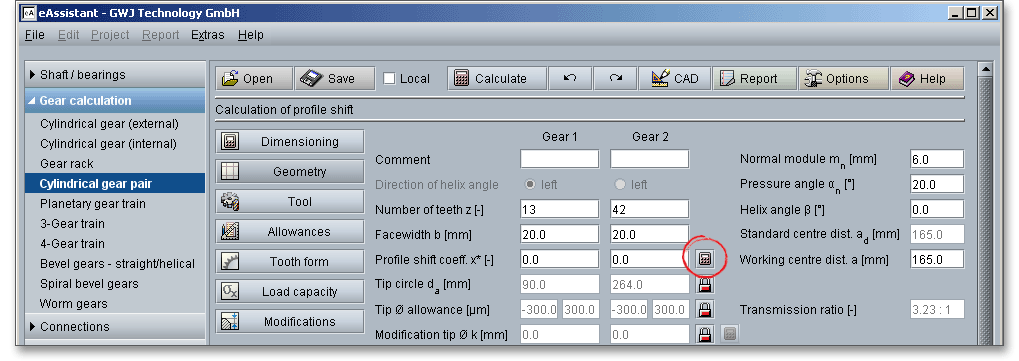Click calculator icon beside profile shift coefficient
Screen dimensions: 1019x361
(x=705, y=260)
